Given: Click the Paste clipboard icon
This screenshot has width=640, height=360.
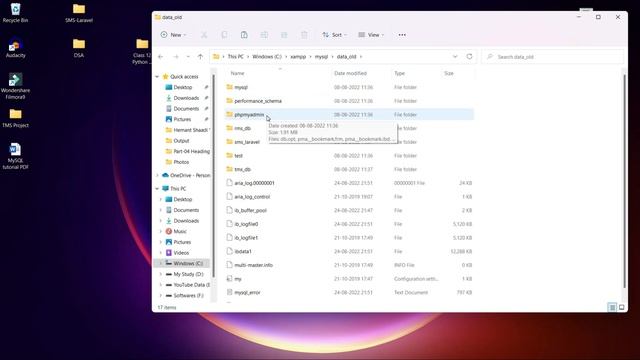Looking at the screenshot, I should click(x=244, y=35).
